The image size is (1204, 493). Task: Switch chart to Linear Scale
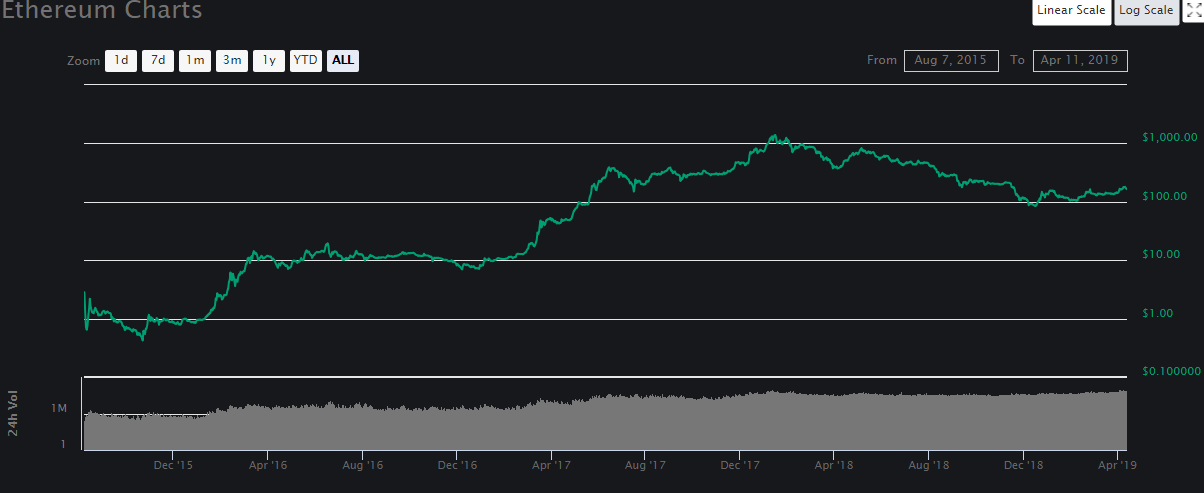pos(1071,11)
